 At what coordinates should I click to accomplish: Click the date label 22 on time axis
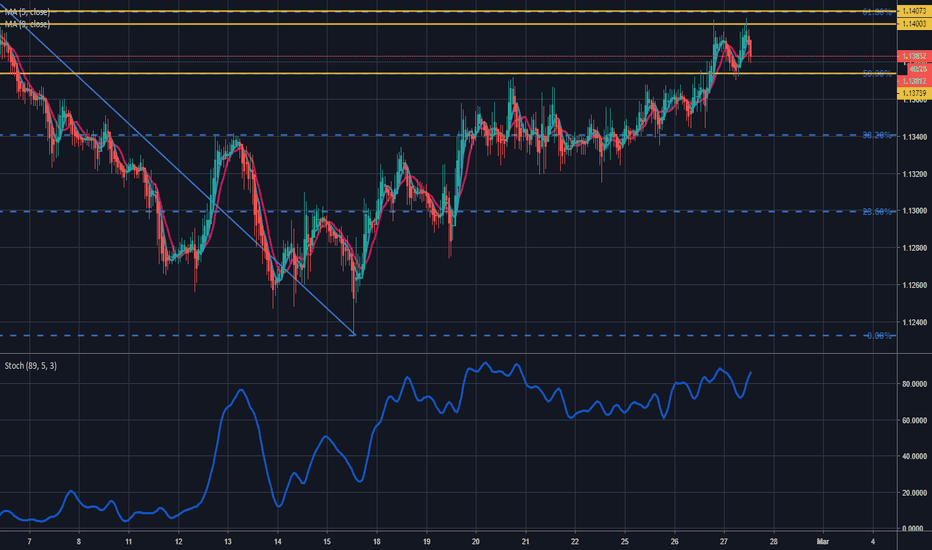(x=575, y=542)
